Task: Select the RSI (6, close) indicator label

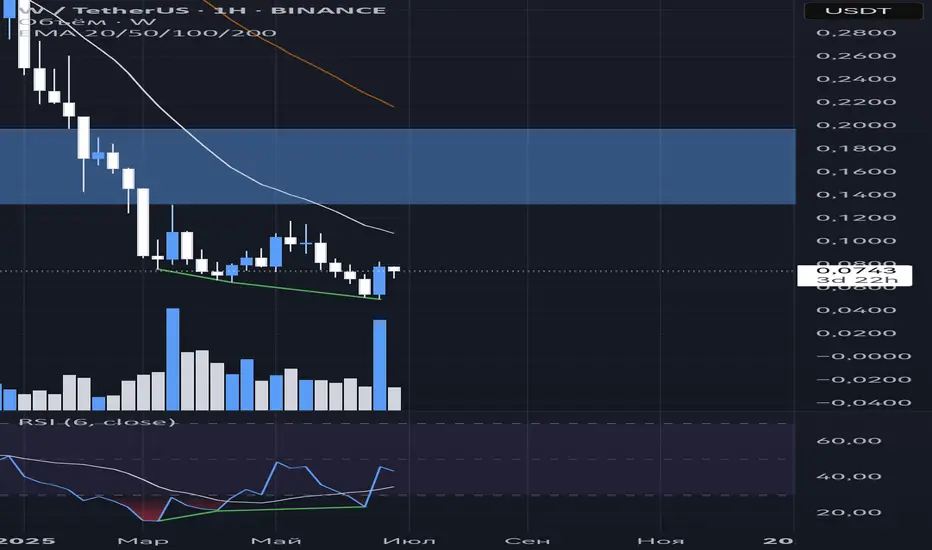Action: (x=97, y=422)
